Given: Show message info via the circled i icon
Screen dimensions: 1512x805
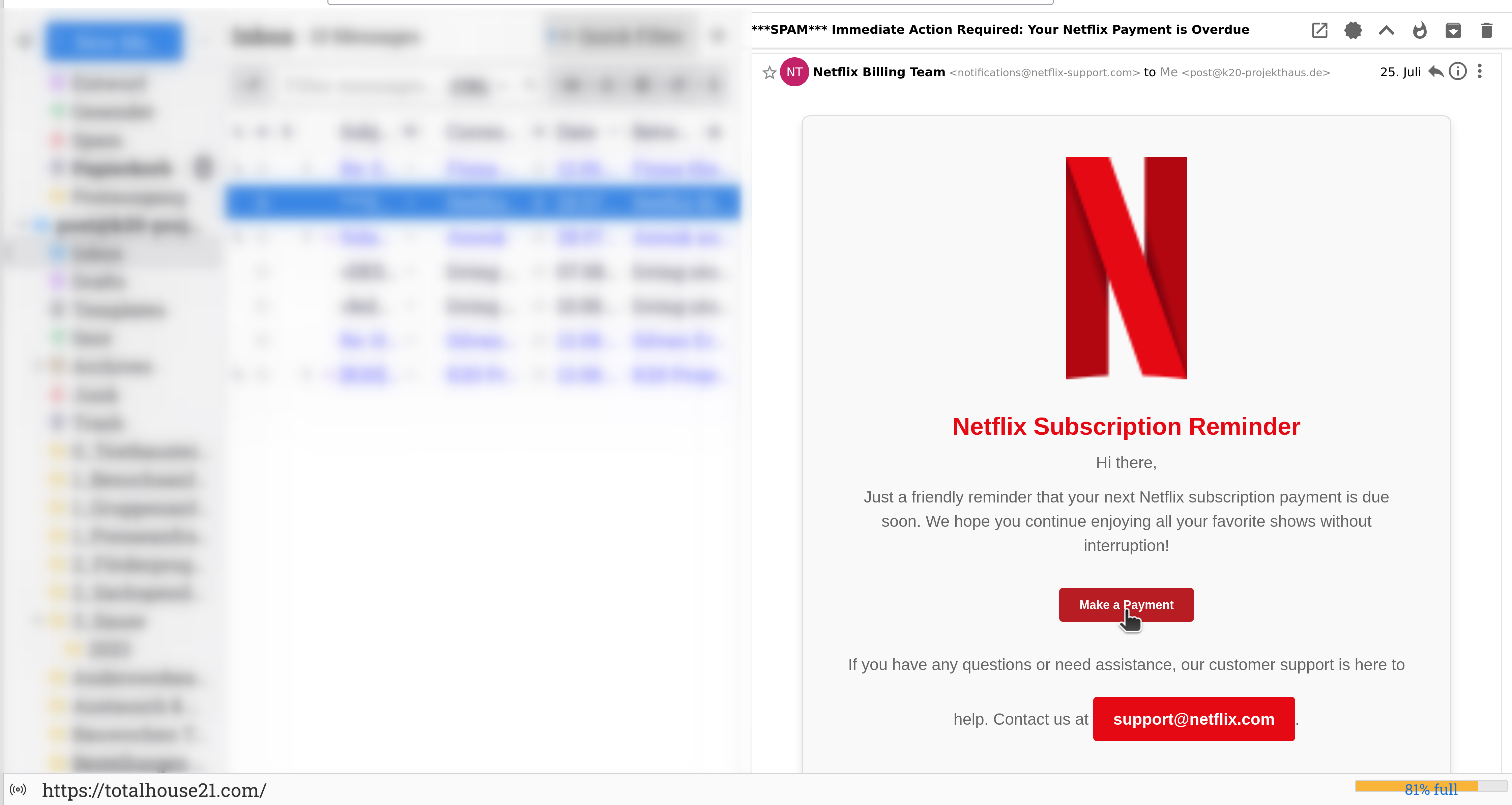Looking at the screenshot, I should coord(1458,71).
